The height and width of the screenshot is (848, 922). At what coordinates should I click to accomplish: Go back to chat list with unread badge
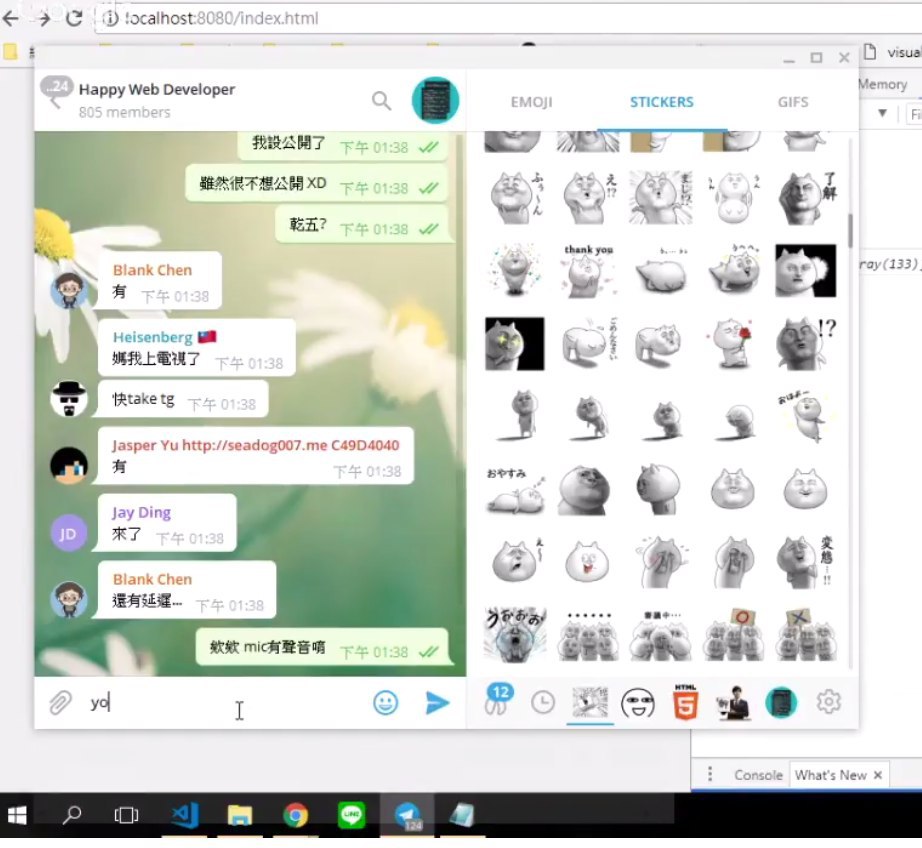tap(55, 94)
